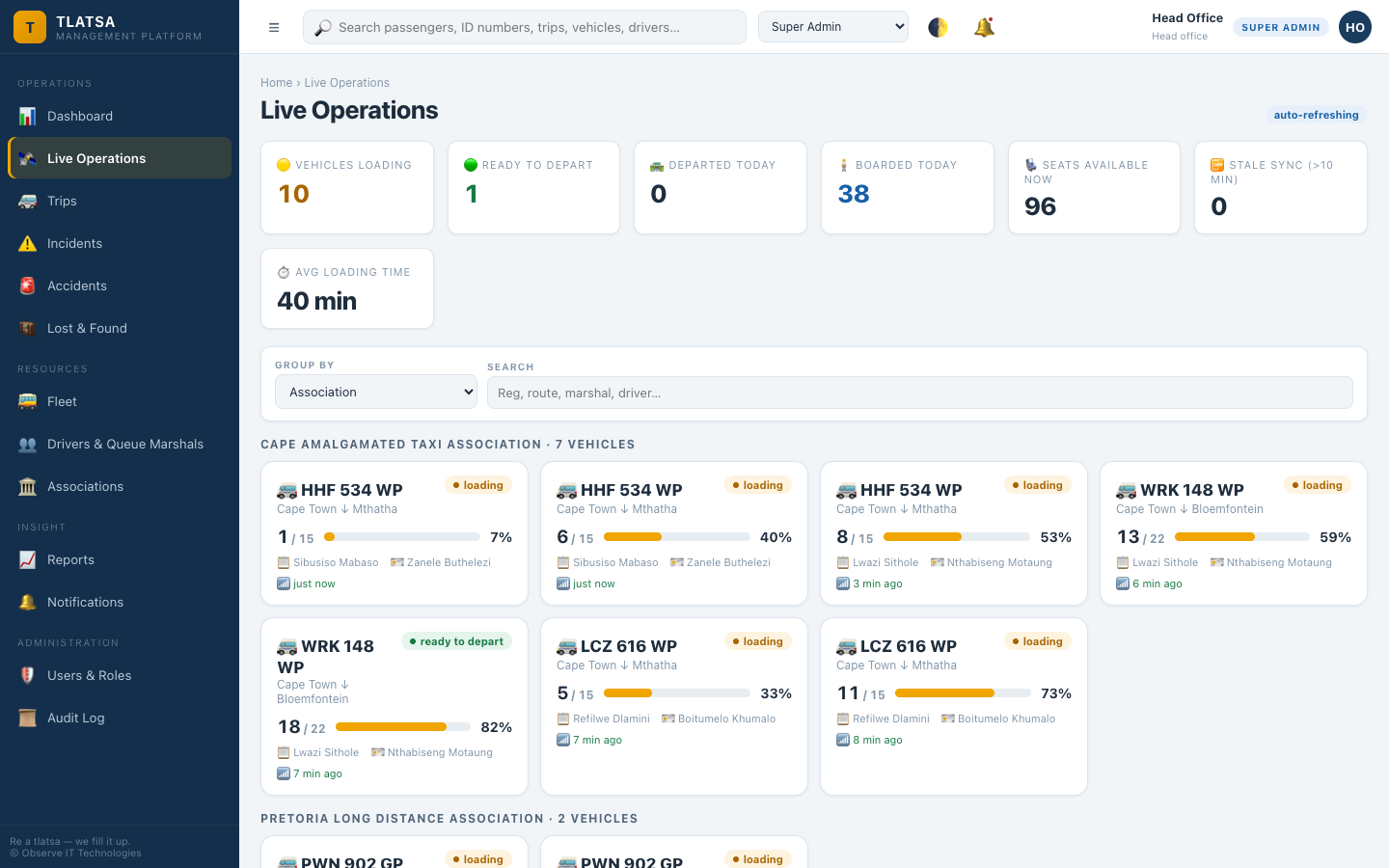Navigate to Fleet in the sidebar
This screenshot has height=868, width=1389.
coord(120,401)
